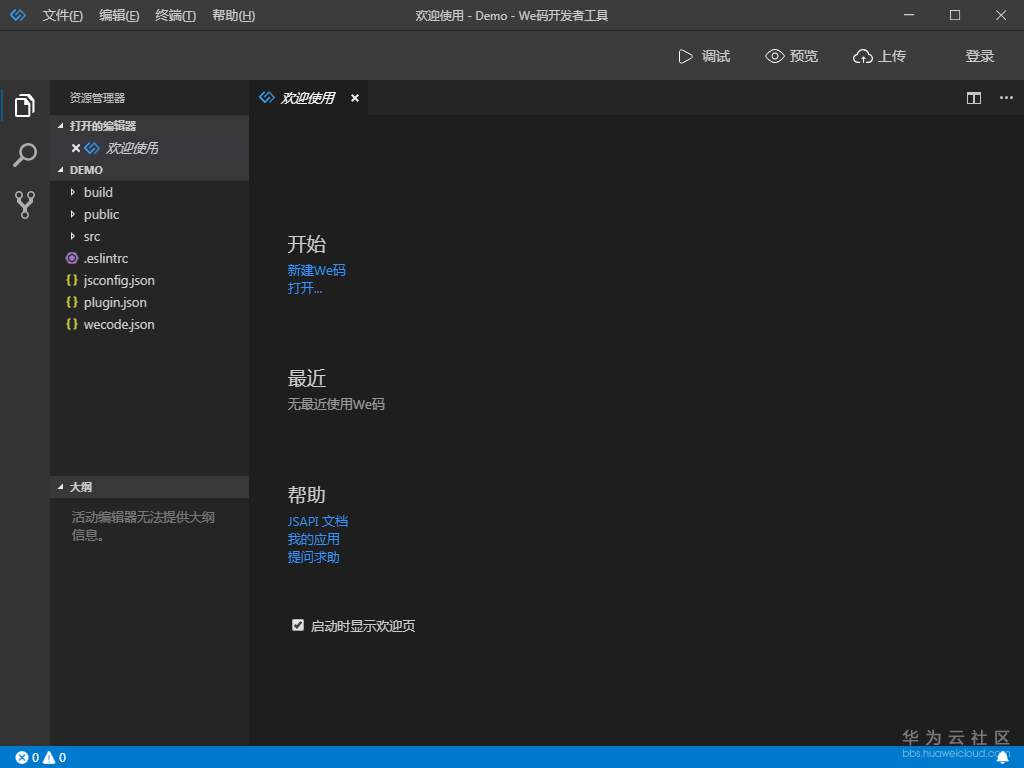Image resolution: width=1024 pixels, height=768 pixels.
Task: Open the 我的应用 link
Action: click(x=313, y=539)
